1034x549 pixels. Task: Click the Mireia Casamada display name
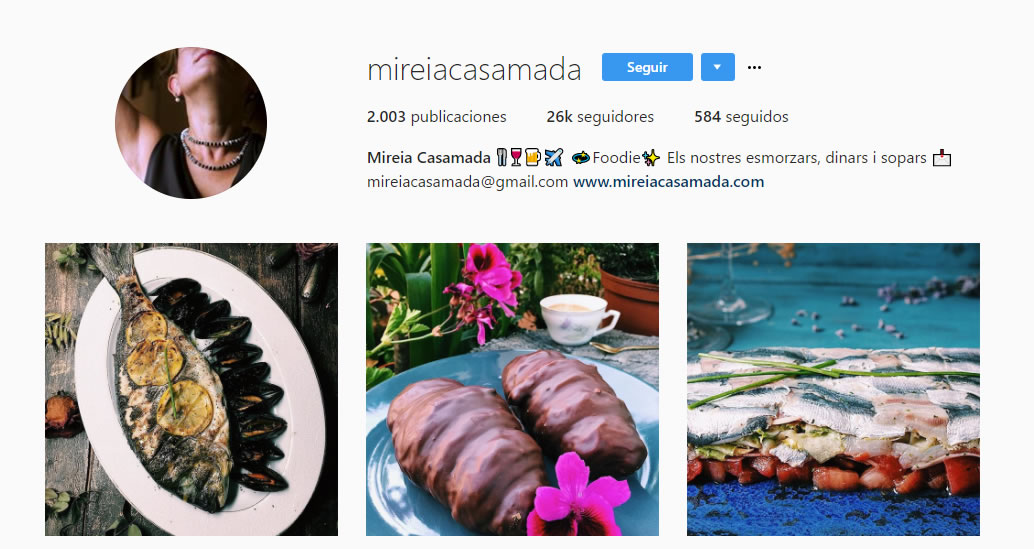pyautogui.click(x=429, y=158)
